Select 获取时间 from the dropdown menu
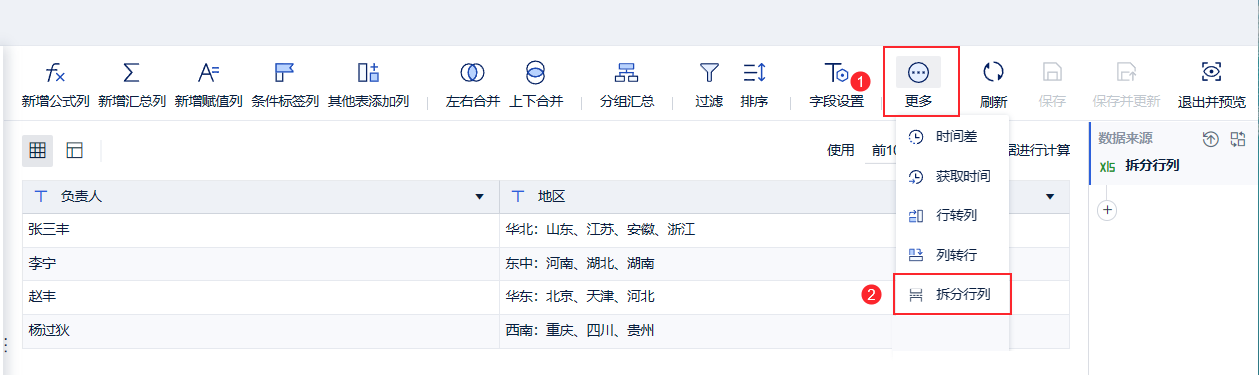 tap(953, 176)
